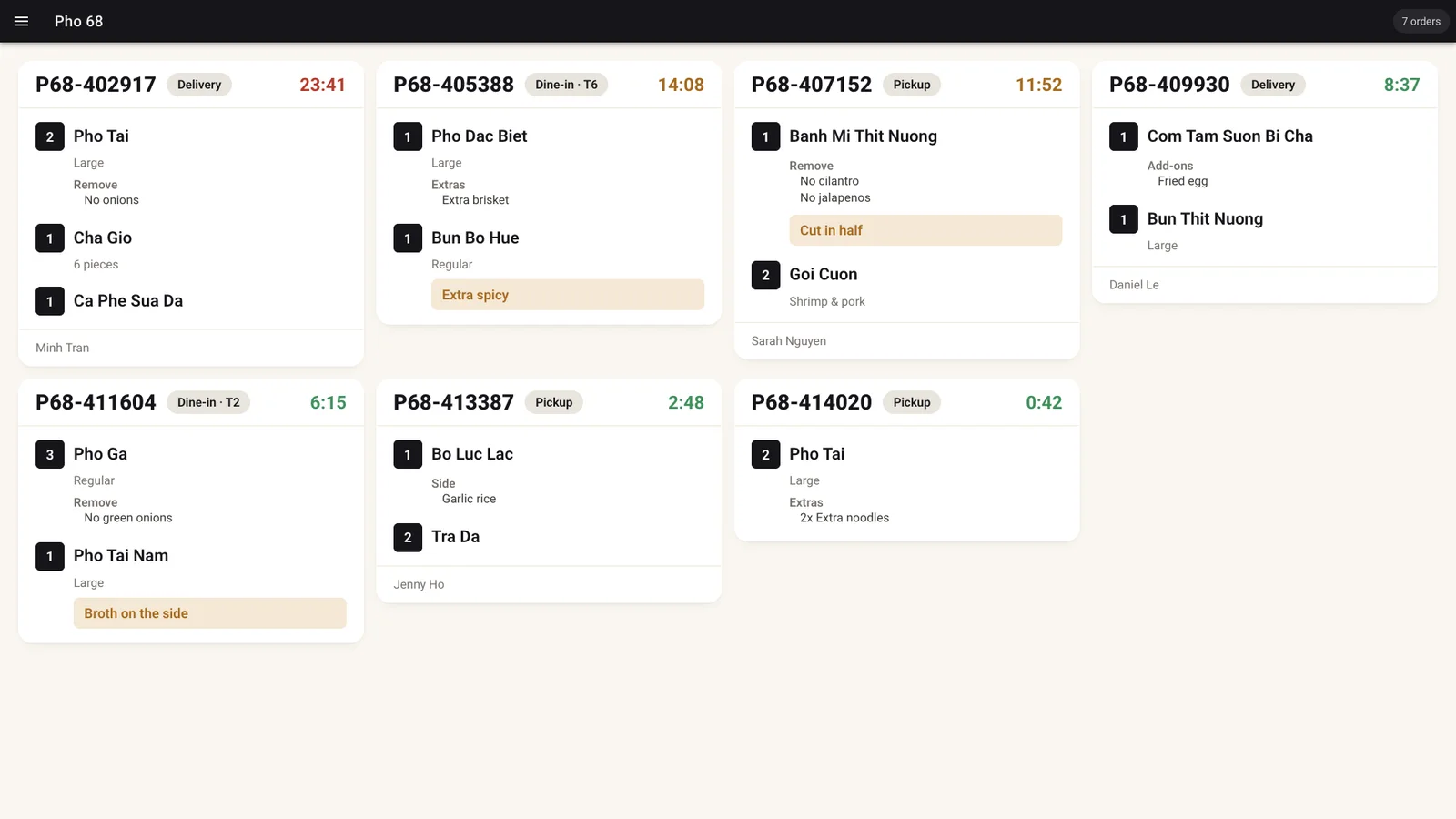Click the Dine-in · T6 tag
This screenshot has height=819, width=1456.
(566, 85)
